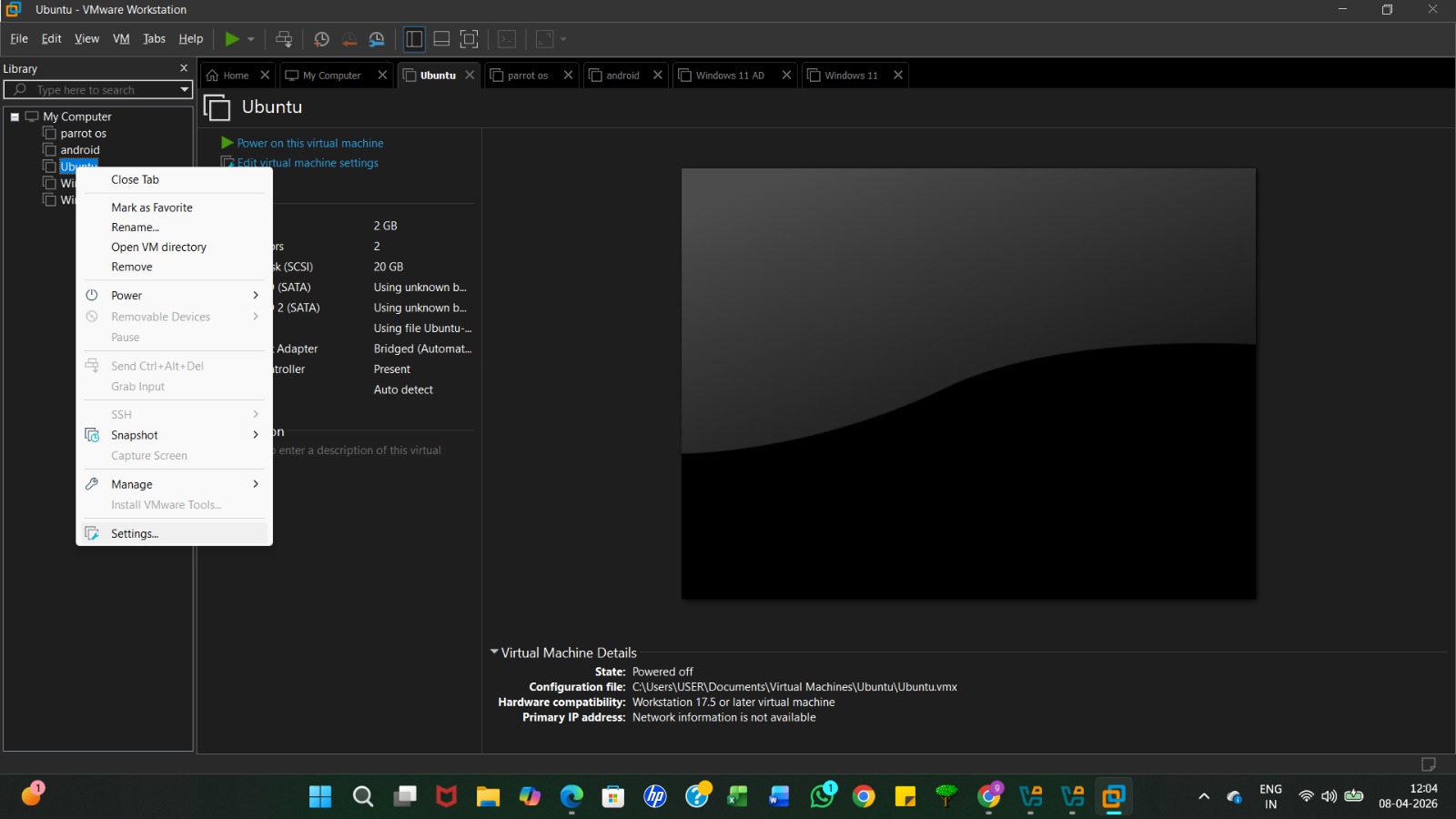The image size is (1456, 819).
Task: Click Edit virtual machine settings link
Action: [308, 163]
